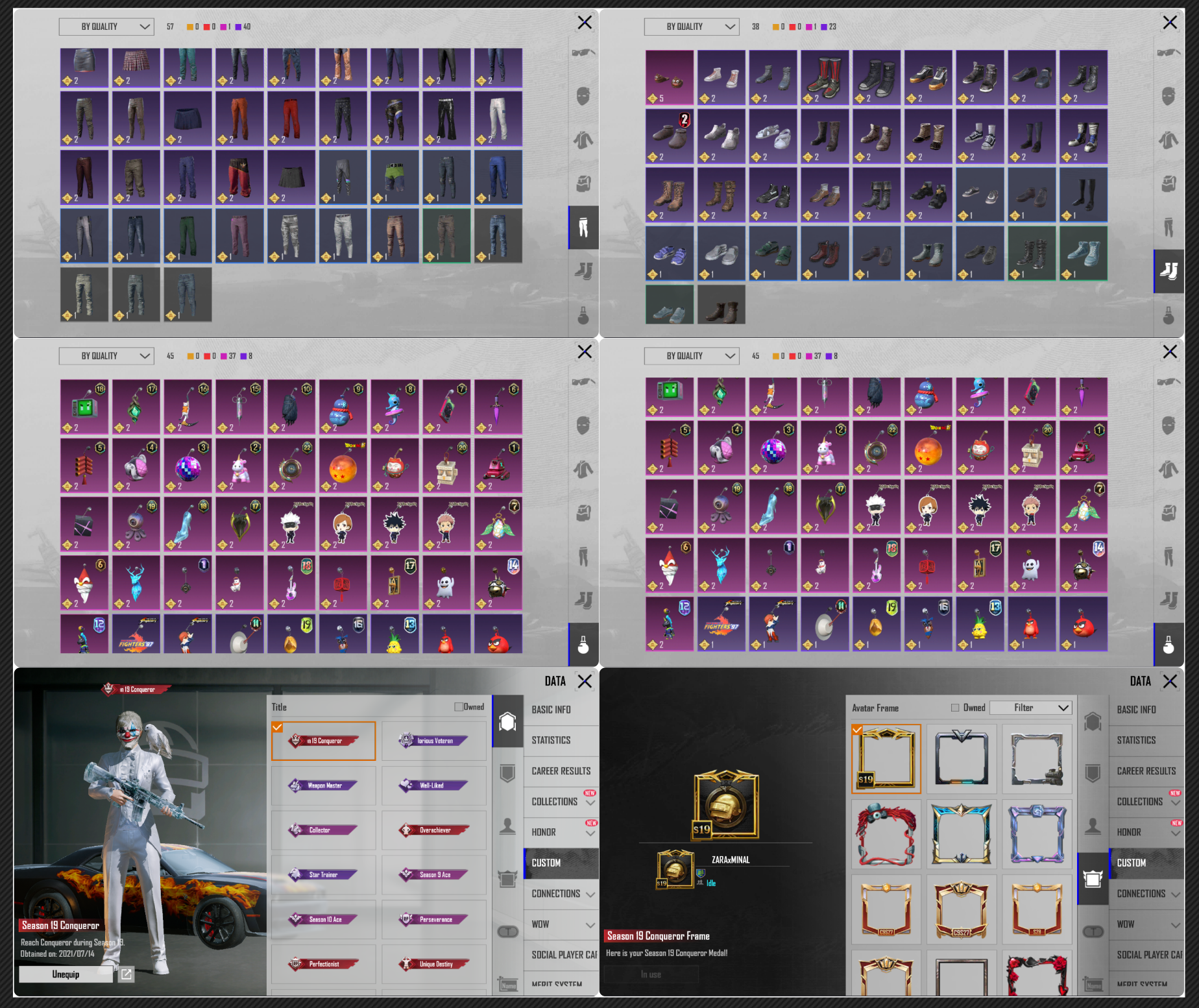The image size is (1199, 1008).
Task: Open the BY QUALITY dropdown in the shoes inventory panel
Action: [692, 27]
